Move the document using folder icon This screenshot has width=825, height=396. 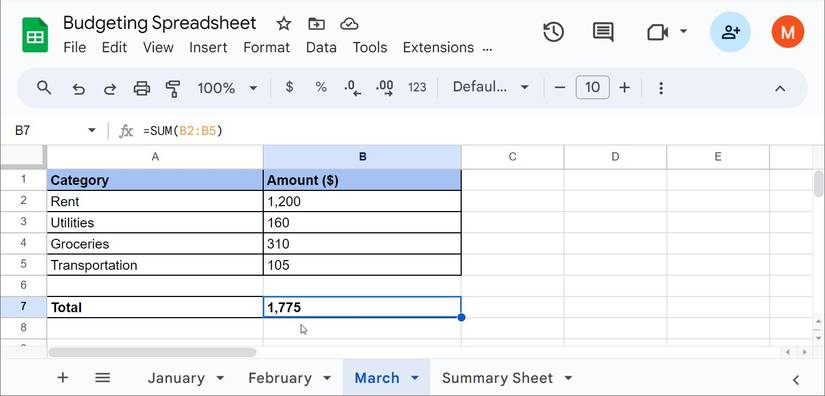pyautogui.click(x=316, y=24)
